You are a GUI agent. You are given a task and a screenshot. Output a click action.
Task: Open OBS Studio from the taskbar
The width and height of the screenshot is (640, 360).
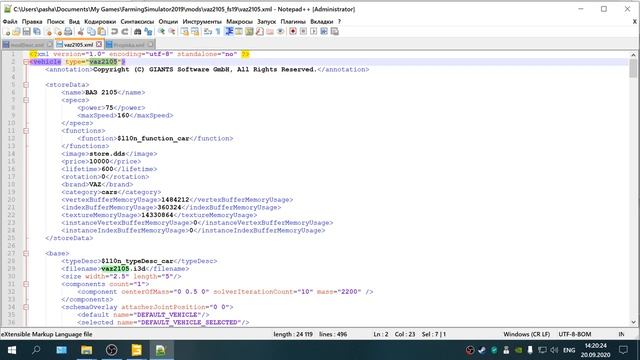pos(111,350)
